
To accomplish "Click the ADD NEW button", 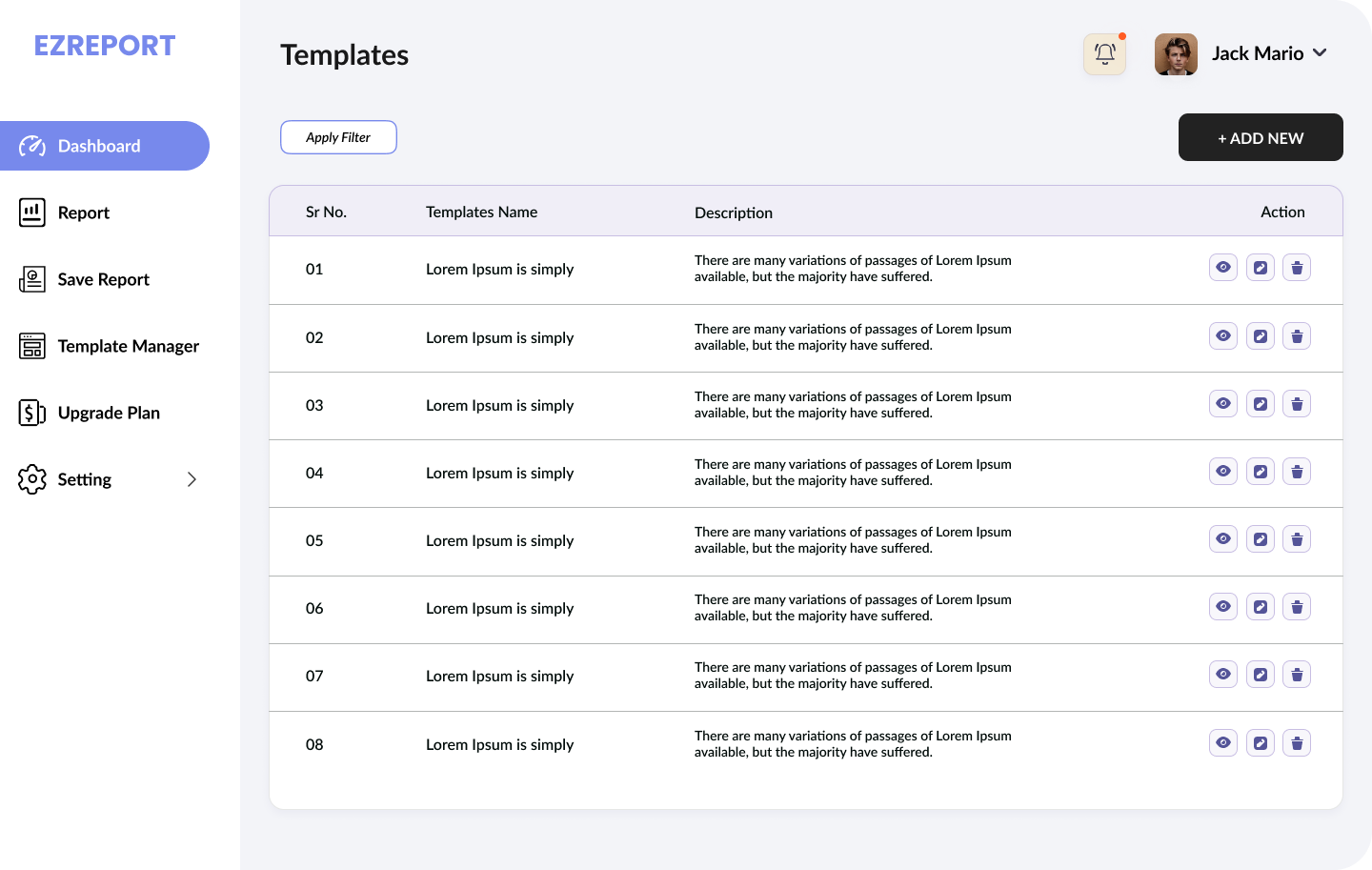I will (1261, 137).
